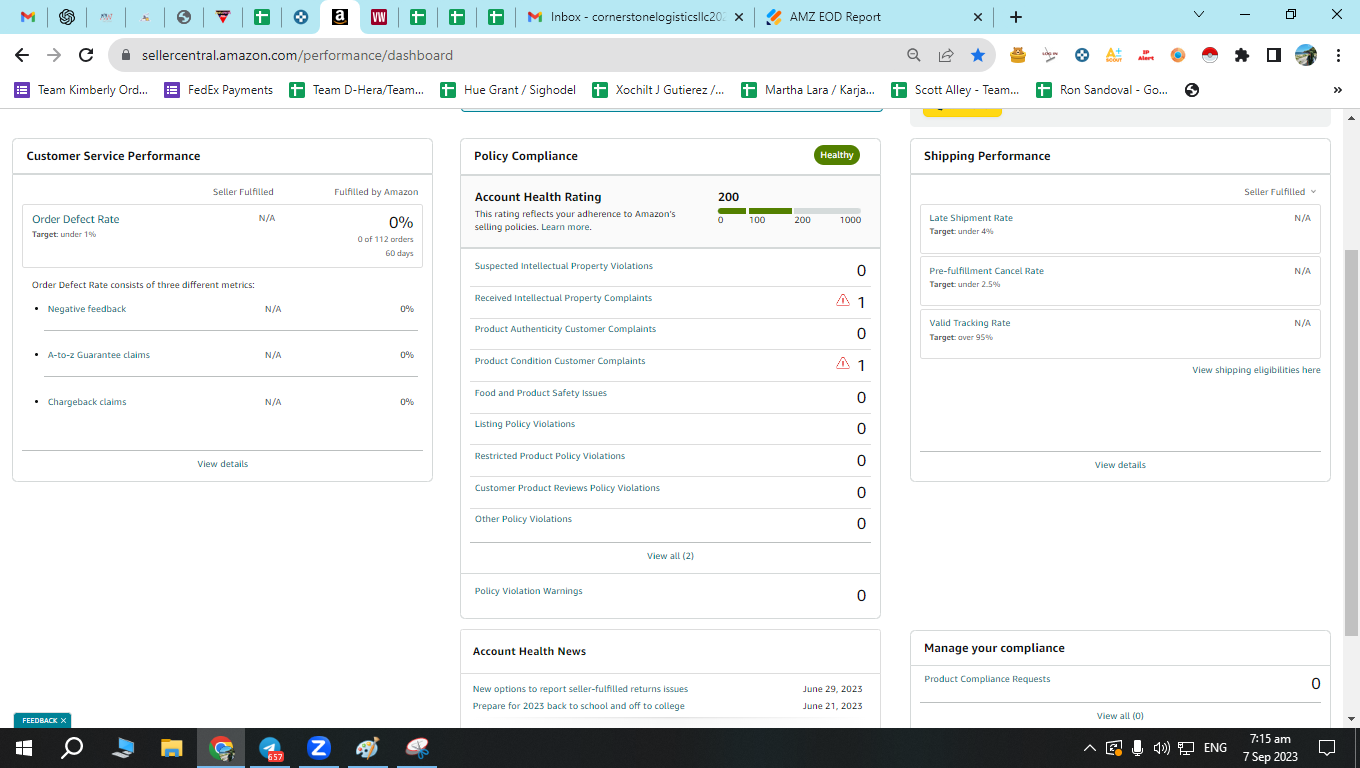Open Late Shipment Rate metric

click(971, 218)
